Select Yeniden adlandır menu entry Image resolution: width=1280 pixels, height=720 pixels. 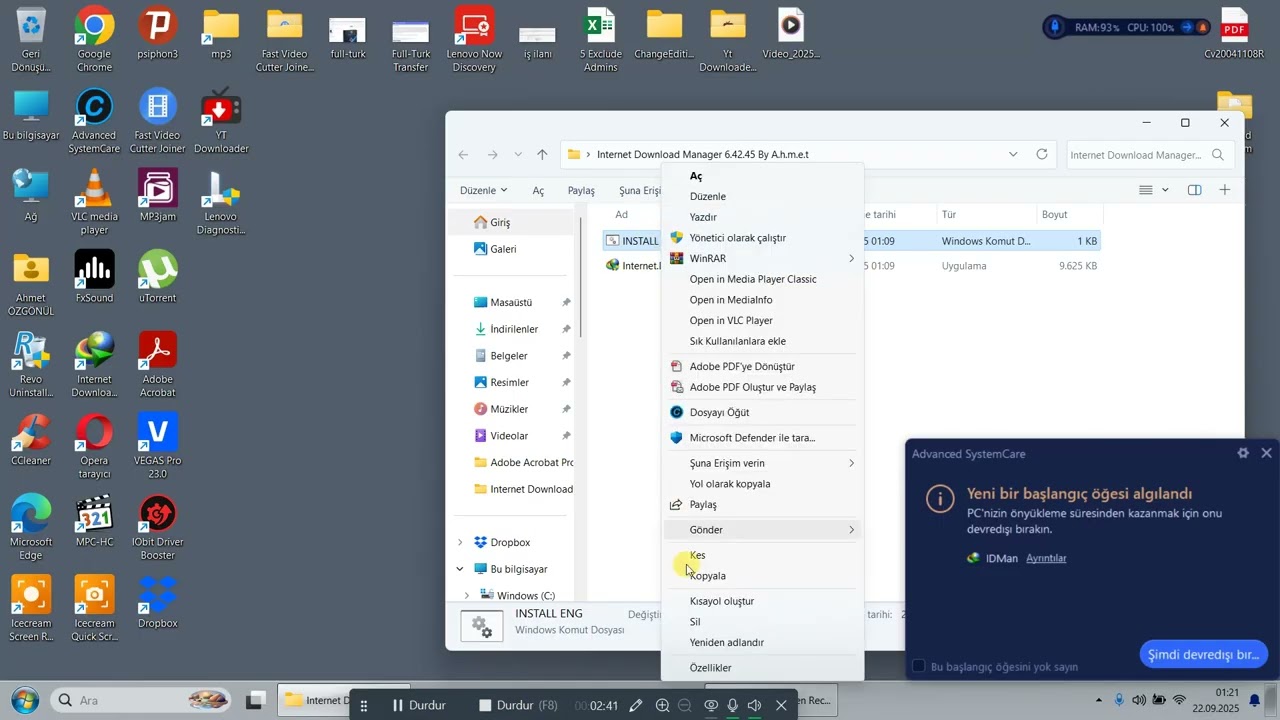tap(763, 643)
